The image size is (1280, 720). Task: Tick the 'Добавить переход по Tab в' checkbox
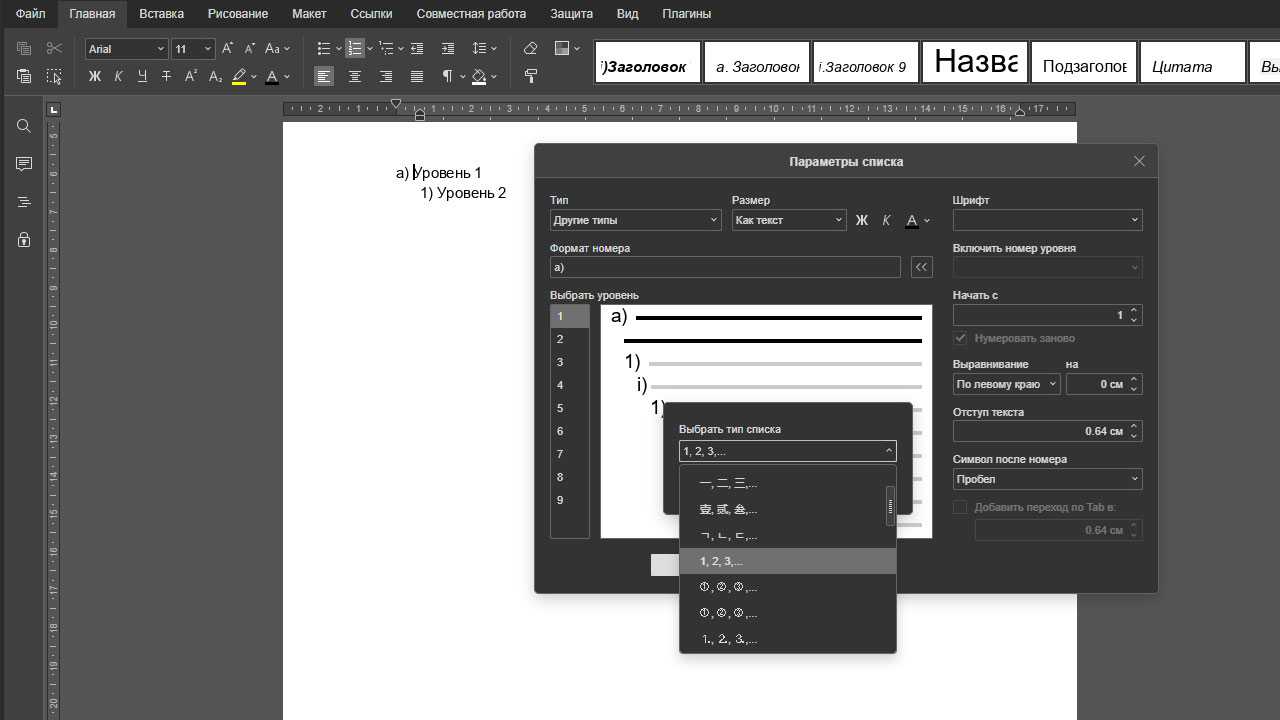pyautogui.click(x=961, y=507)
